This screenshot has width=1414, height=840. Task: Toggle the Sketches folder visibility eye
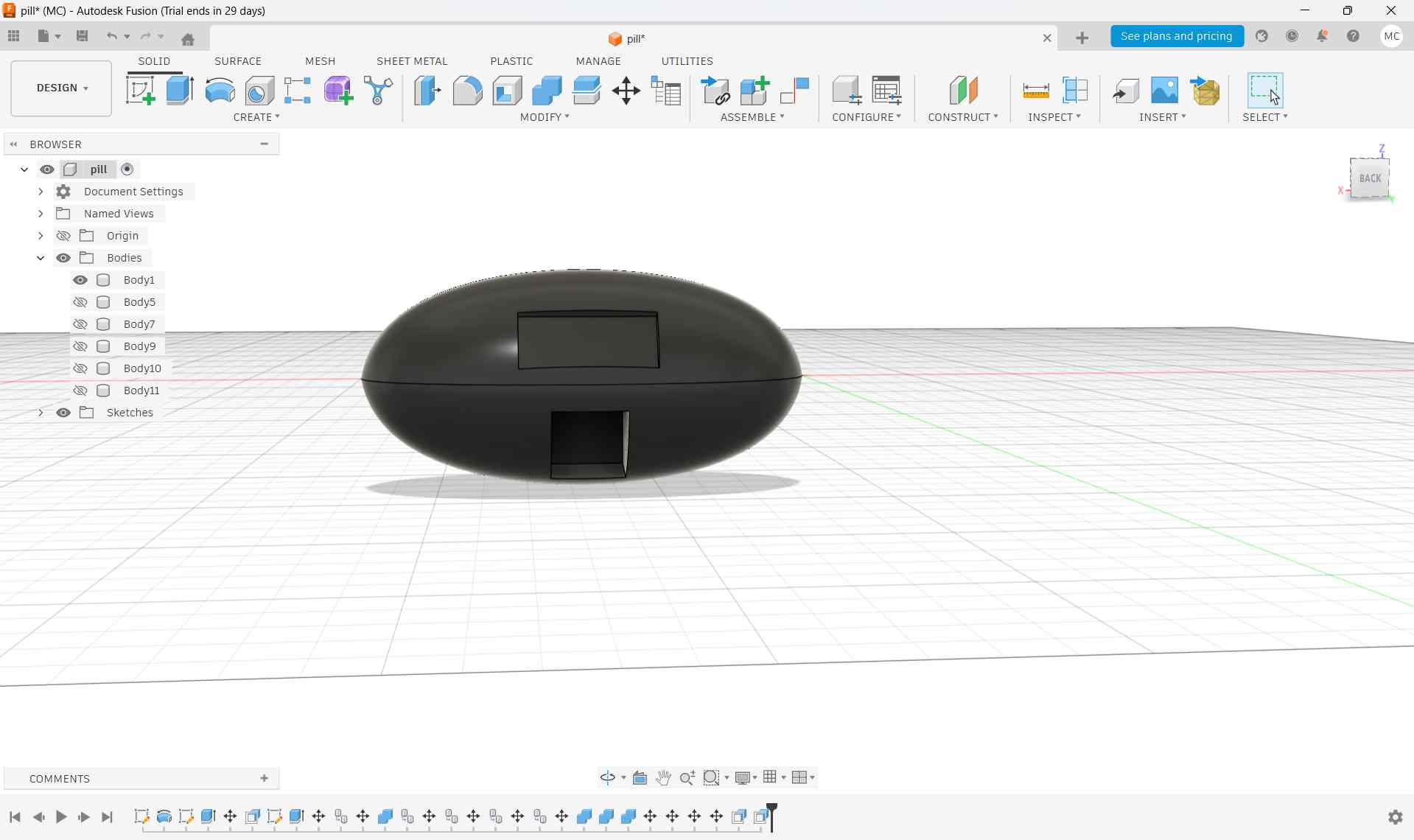(63, 413)
